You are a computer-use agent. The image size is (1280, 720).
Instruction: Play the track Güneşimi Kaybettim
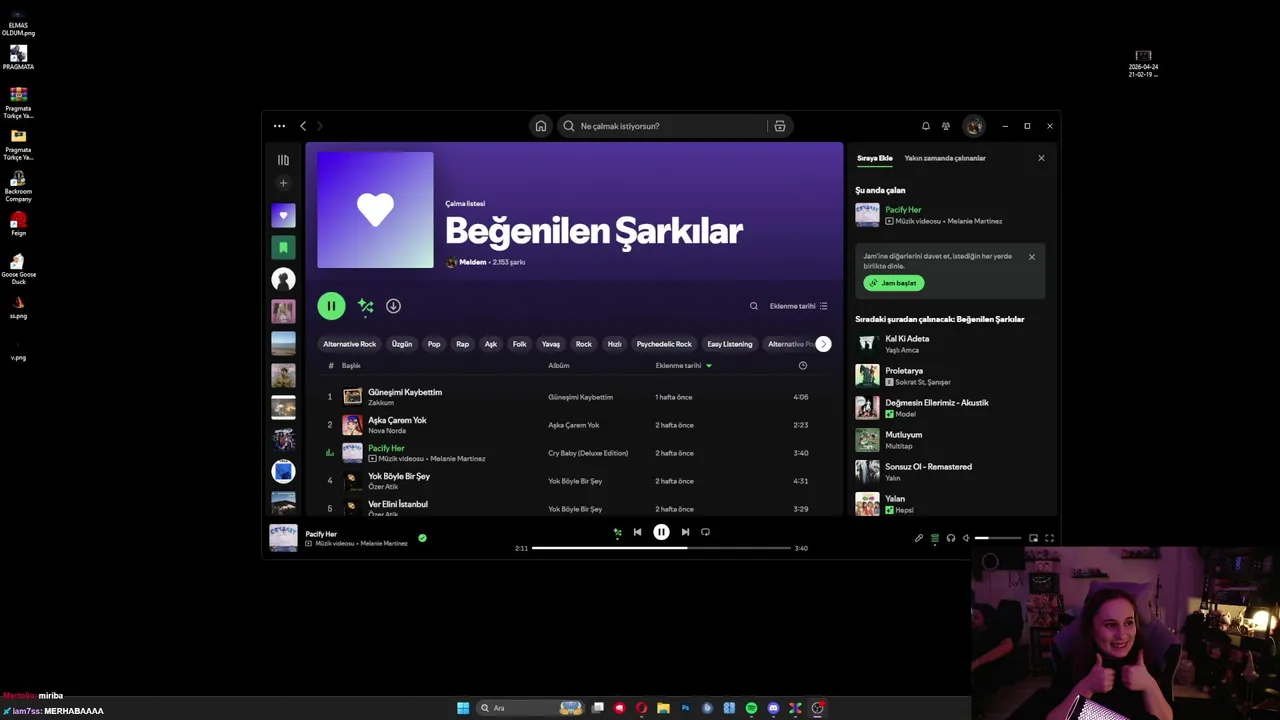[x=405, y=392]
